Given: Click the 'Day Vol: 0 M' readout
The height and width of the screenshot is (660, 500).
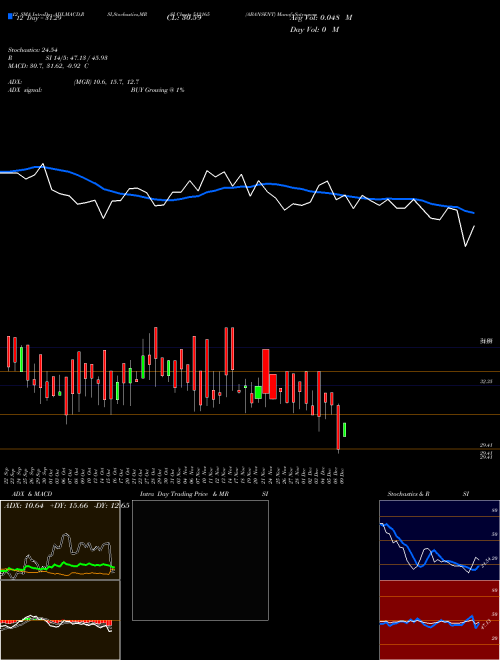Looking at the screenshot, I should click(314, 29).
